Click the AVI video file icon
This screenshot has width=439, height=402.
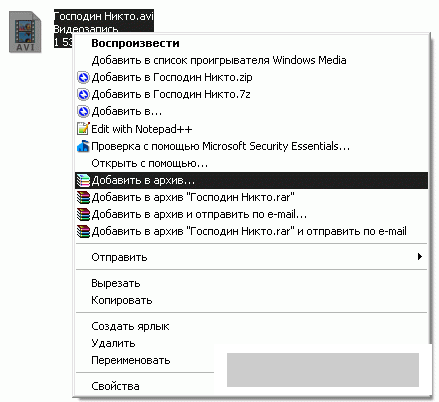25,32
